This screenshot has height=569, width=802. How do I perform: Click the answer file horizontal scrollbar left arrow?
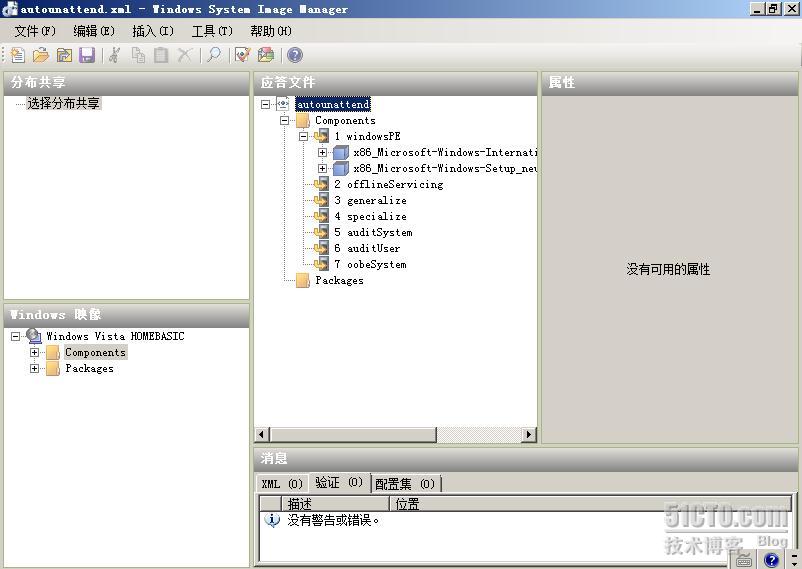point(262,434)
